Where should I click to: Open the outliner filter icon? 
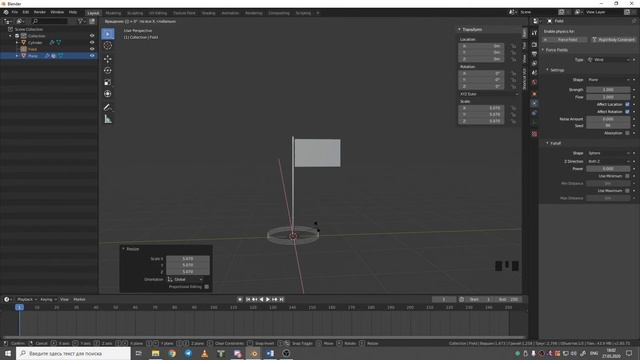point(81,21)
